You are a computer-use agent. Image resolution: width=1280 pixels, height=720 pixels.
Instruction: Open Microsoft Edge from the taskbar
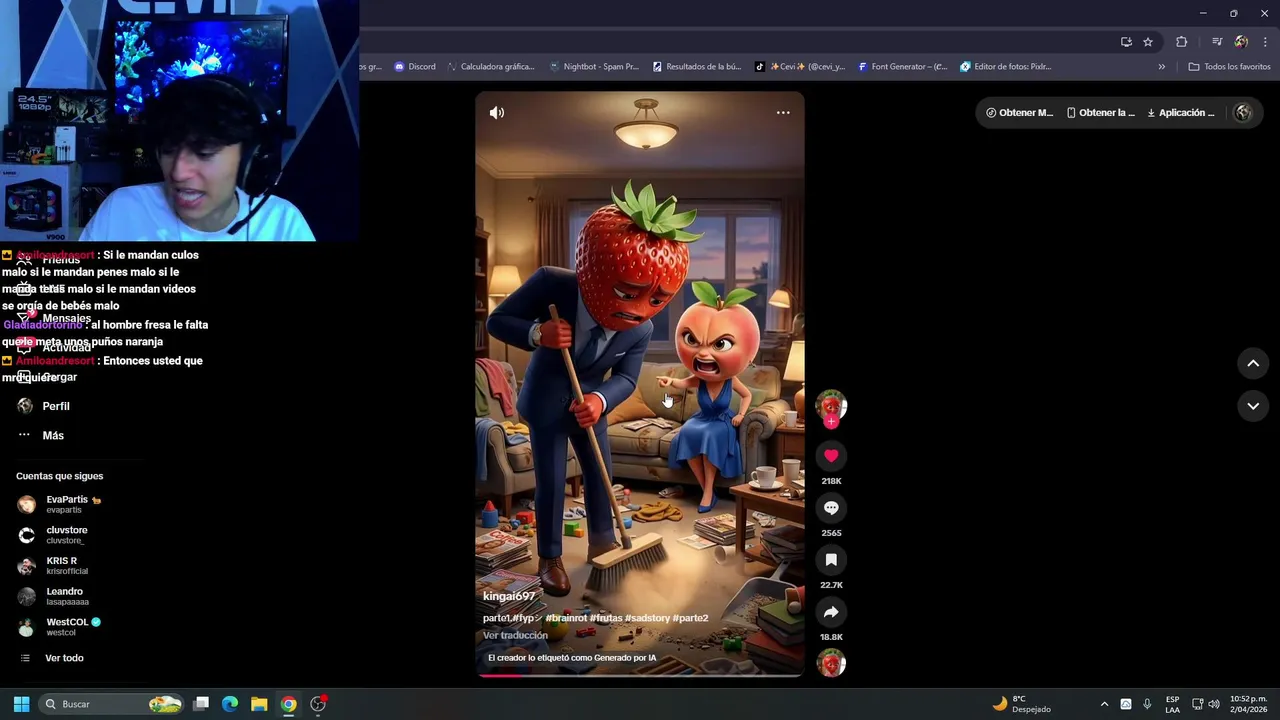(230, 704)
